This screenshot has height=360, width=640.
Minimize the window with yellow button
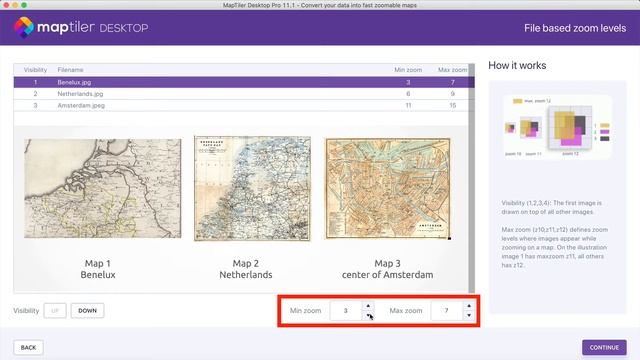pyautogui.click(x=15, y=5)
